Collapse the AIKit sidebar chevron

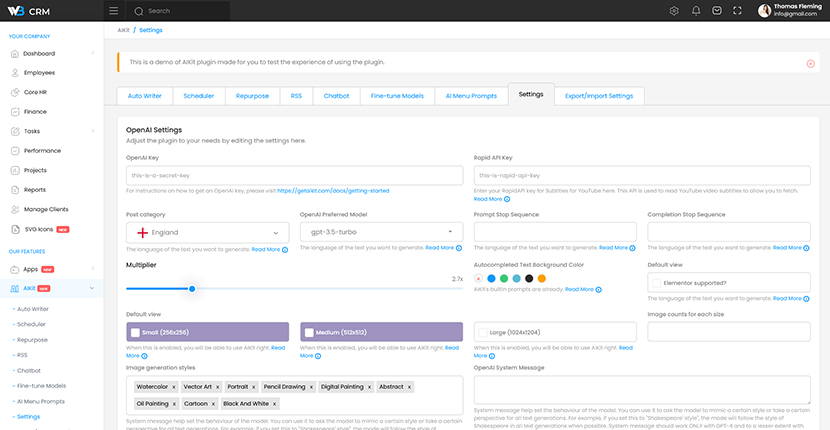[92, 288]
